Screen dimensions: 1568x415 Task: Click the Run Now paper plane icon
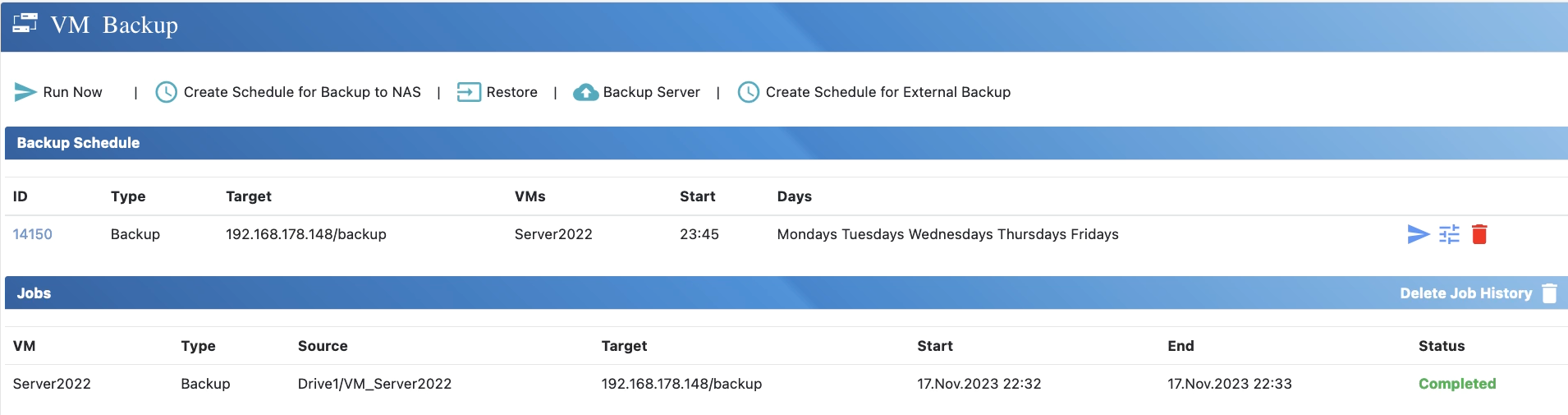[25, 92]
